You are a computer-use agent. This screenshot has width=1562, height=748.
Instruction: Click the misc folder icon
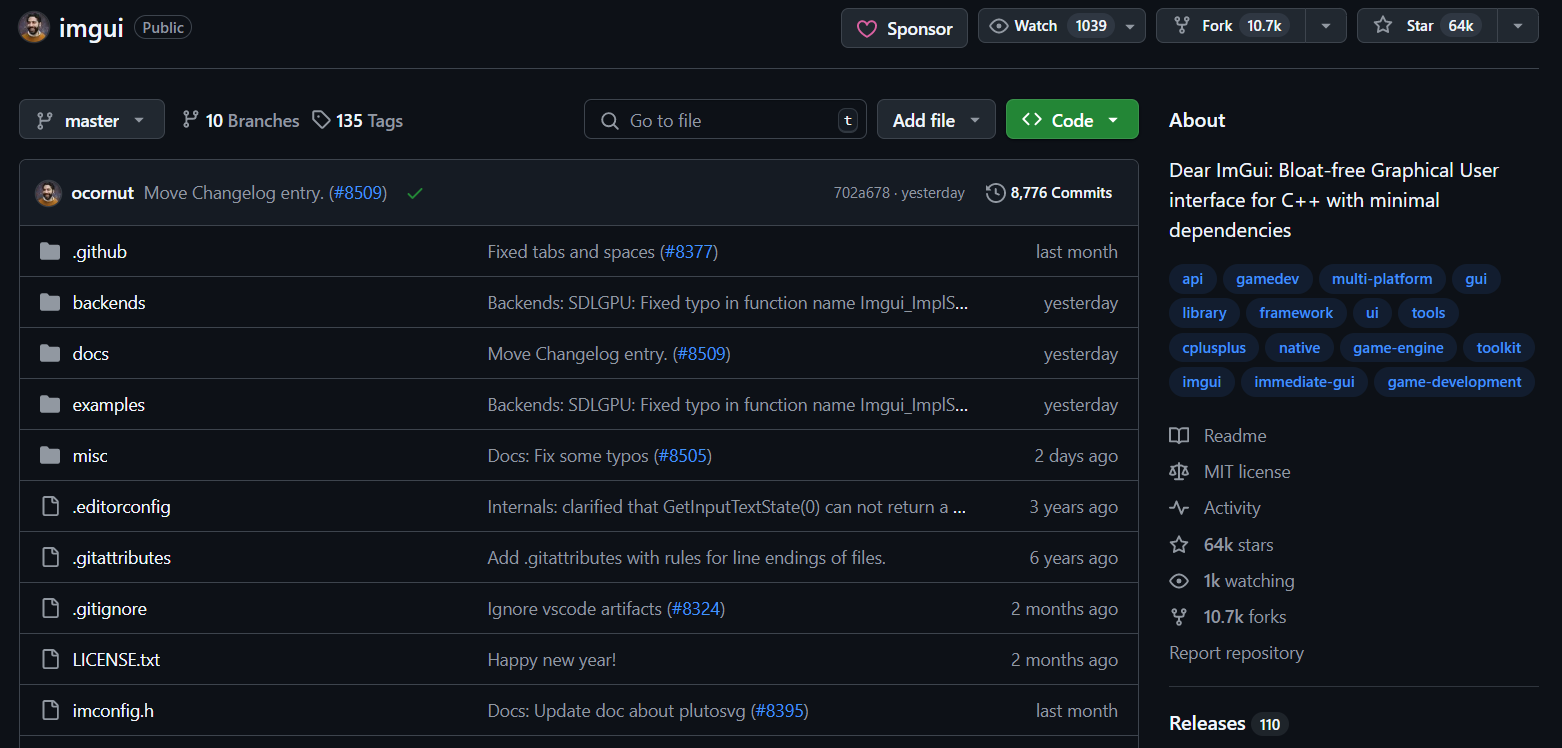click(x=50, y=455)
